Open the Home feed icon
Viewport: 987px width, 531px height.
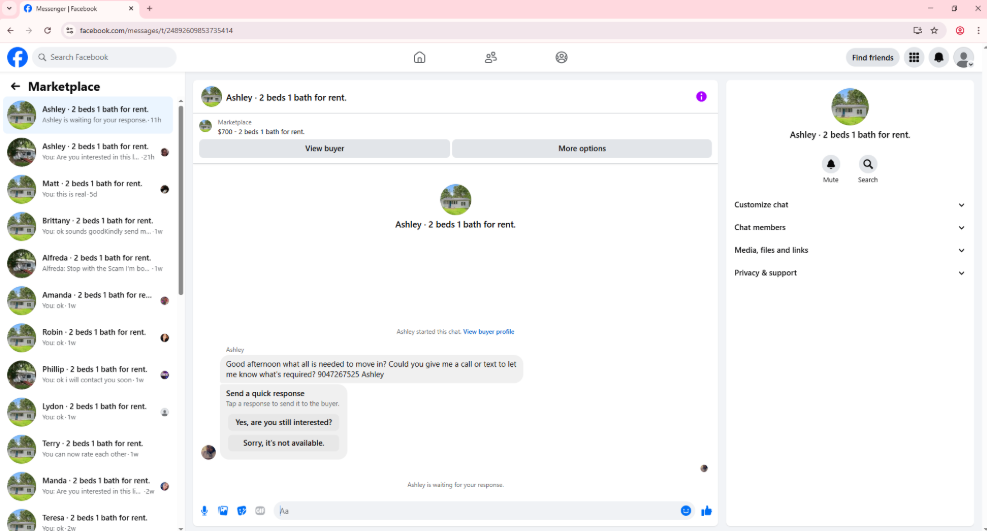point(419,57)
